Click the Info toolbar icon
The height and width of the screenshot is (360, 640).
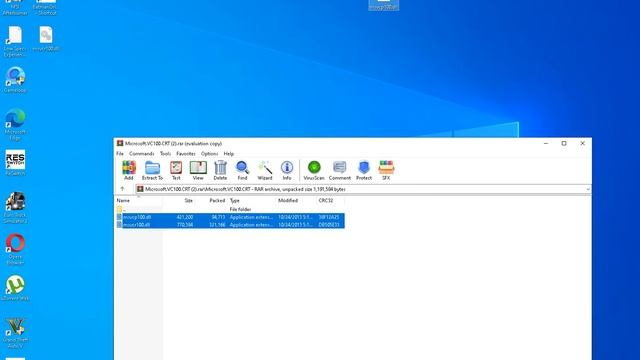click(287, 170)
